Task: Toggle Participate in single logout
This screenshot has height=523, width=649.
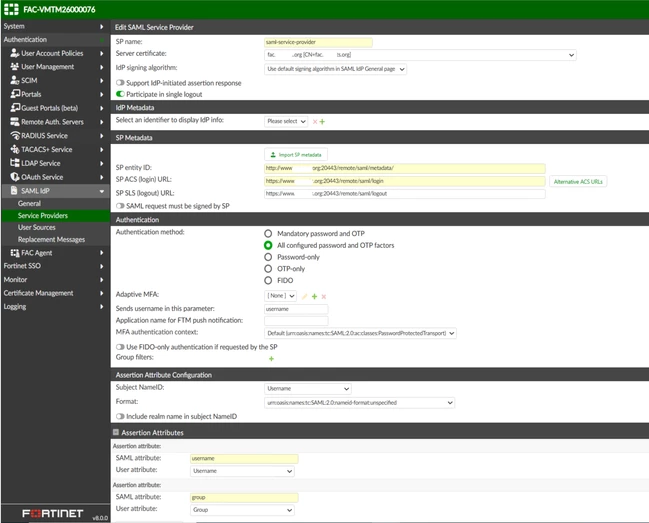Action: (120, 94)
